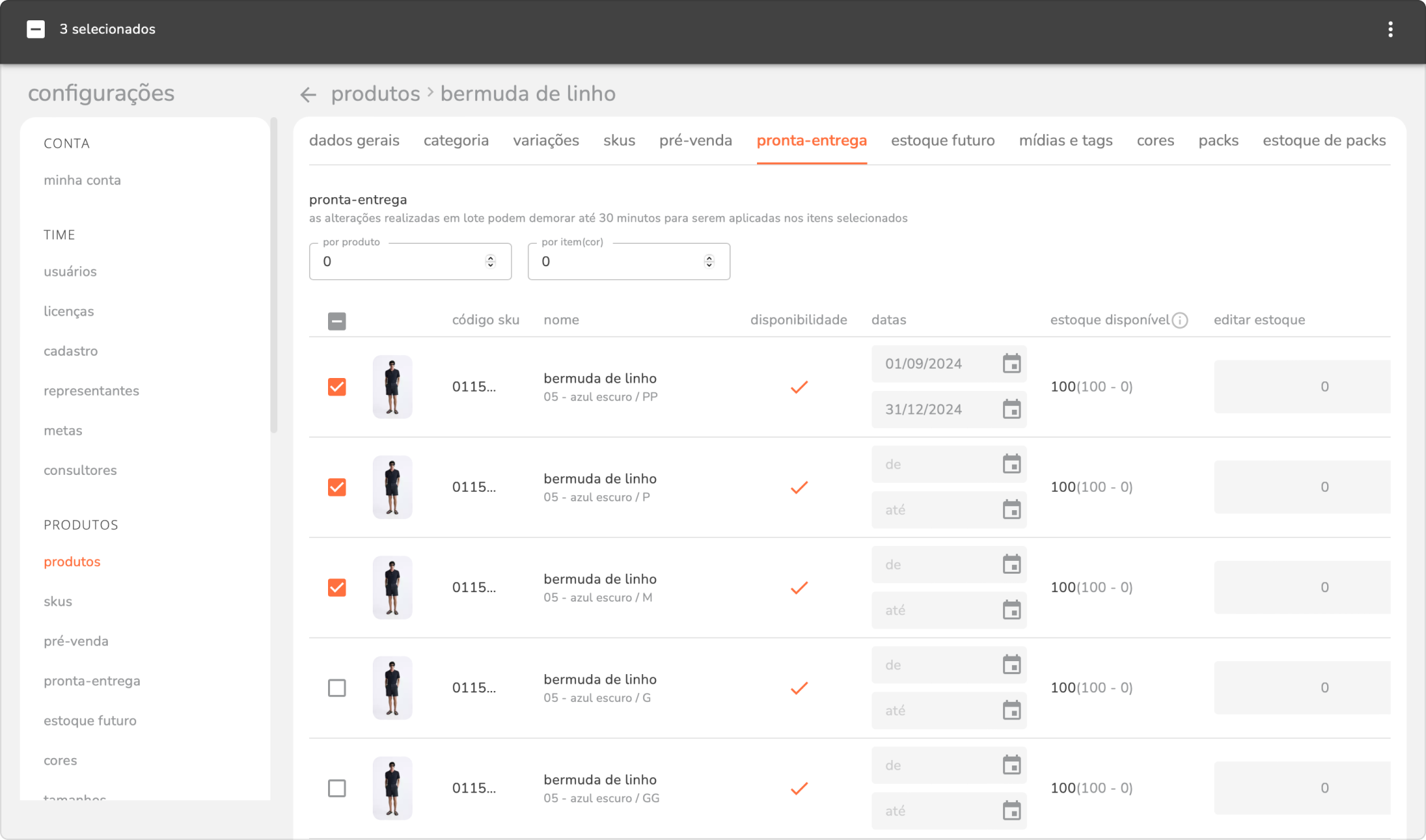Viewport: 1426px width, 840px height.
Task: Open 'até' calendar icon in size M row
Action: coord(1011,610)
